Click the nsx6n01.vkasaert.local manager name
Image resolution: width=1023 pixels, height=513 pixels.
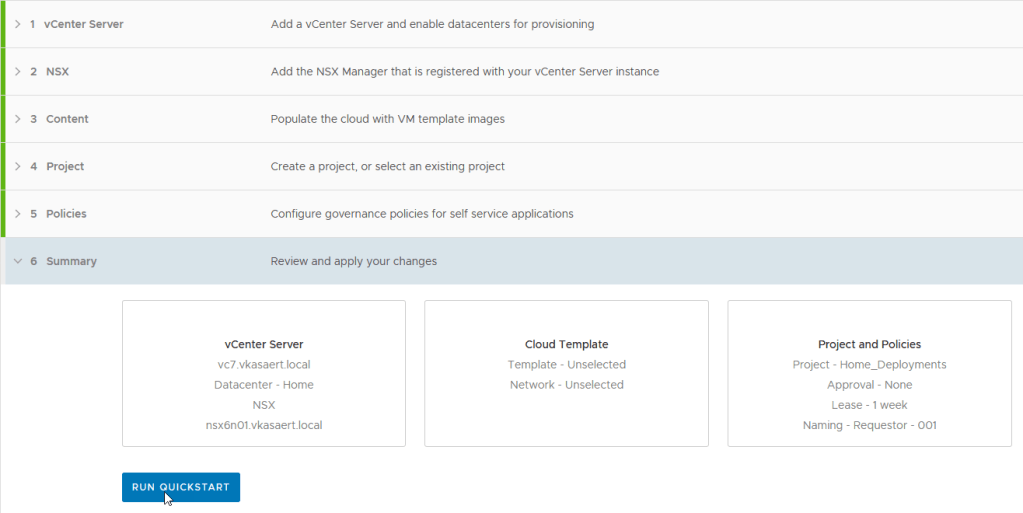264,425
